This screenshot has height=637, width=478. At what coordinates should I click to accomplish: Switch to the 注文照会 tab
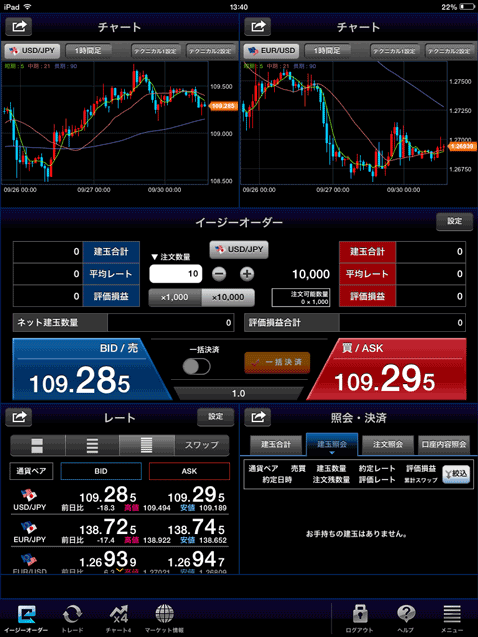coord(388,444)
